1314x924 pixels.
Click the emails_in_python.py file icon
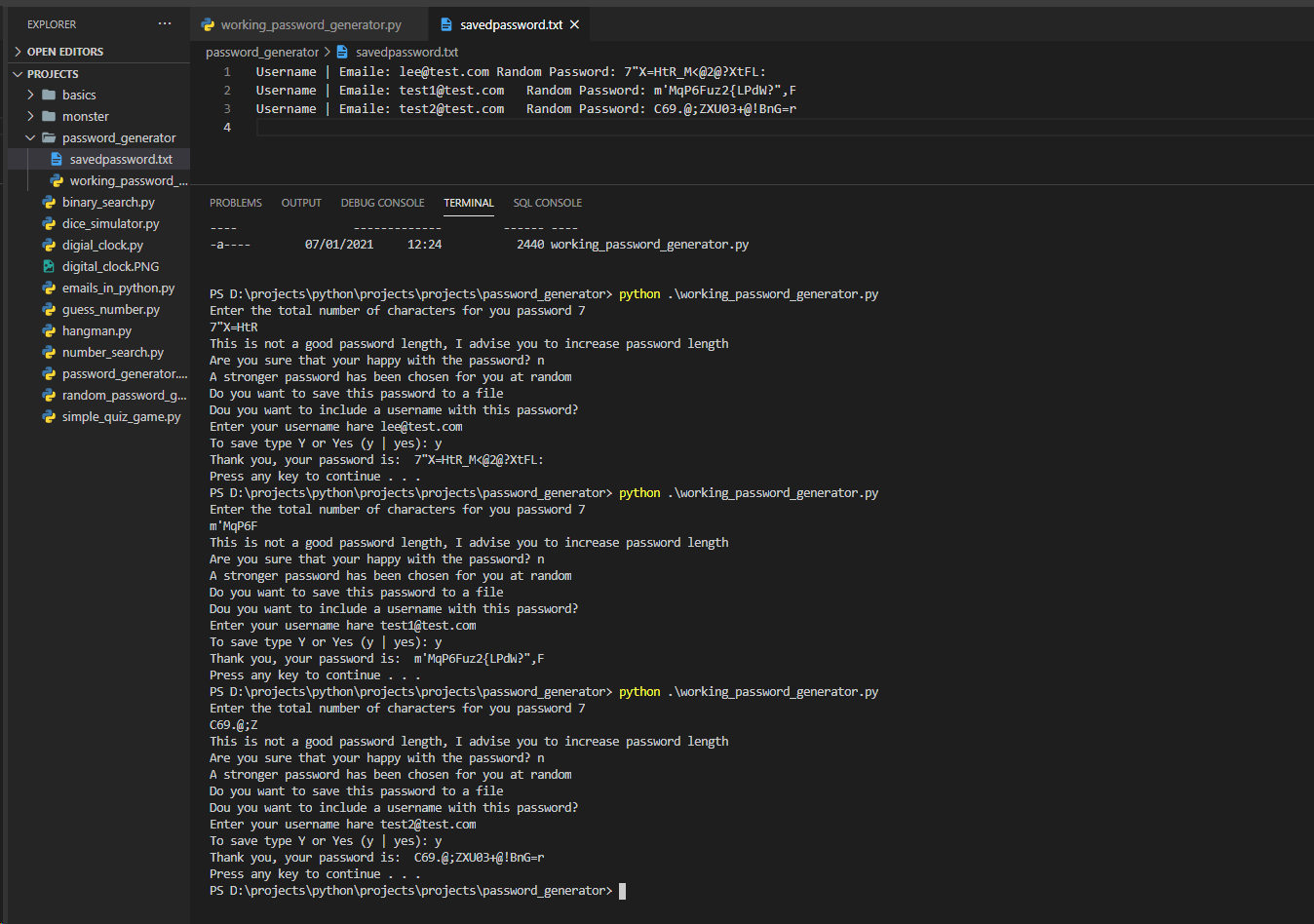[49, 288]
